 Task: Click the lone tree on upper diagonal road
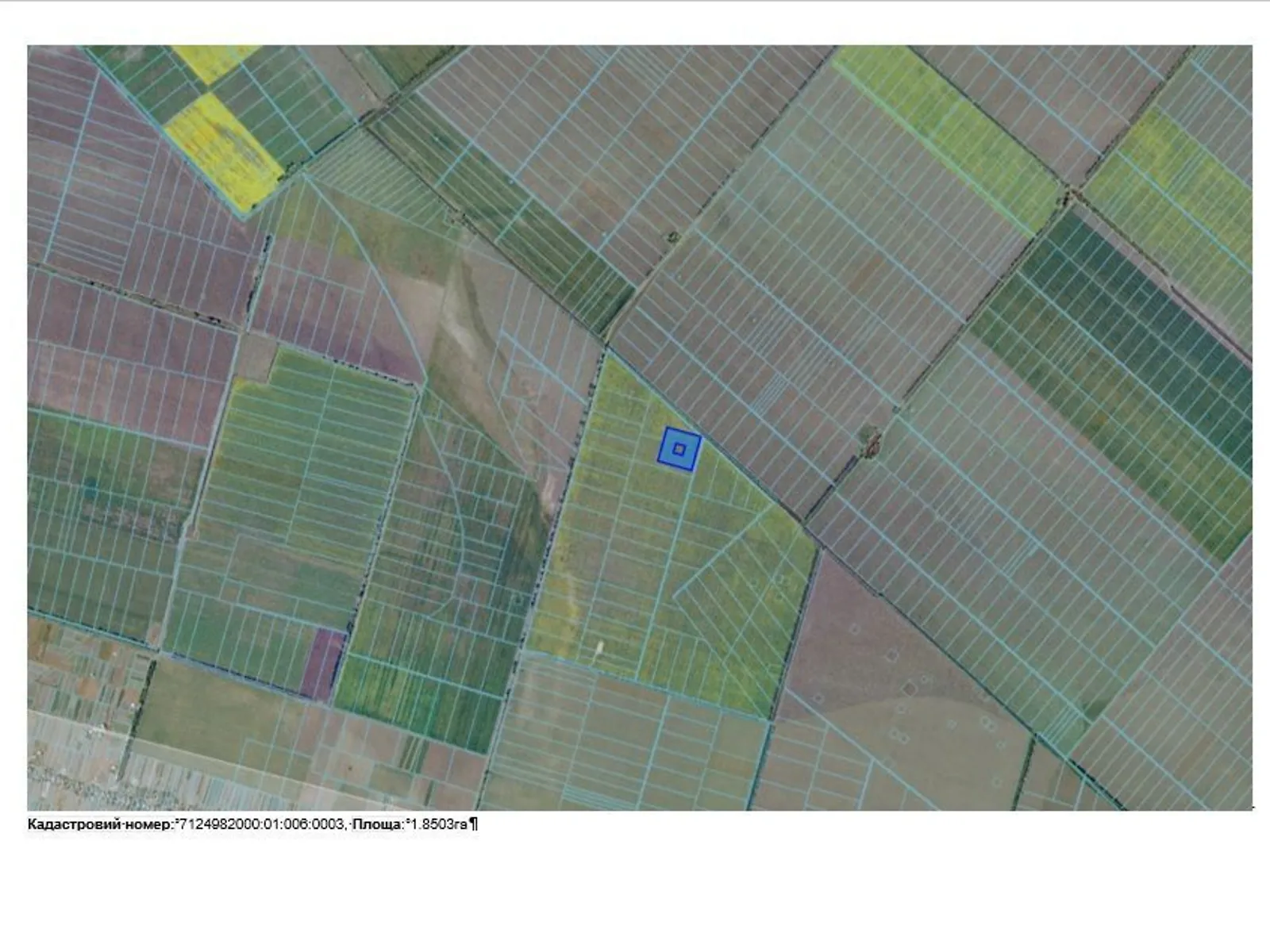tap(673, 236)
